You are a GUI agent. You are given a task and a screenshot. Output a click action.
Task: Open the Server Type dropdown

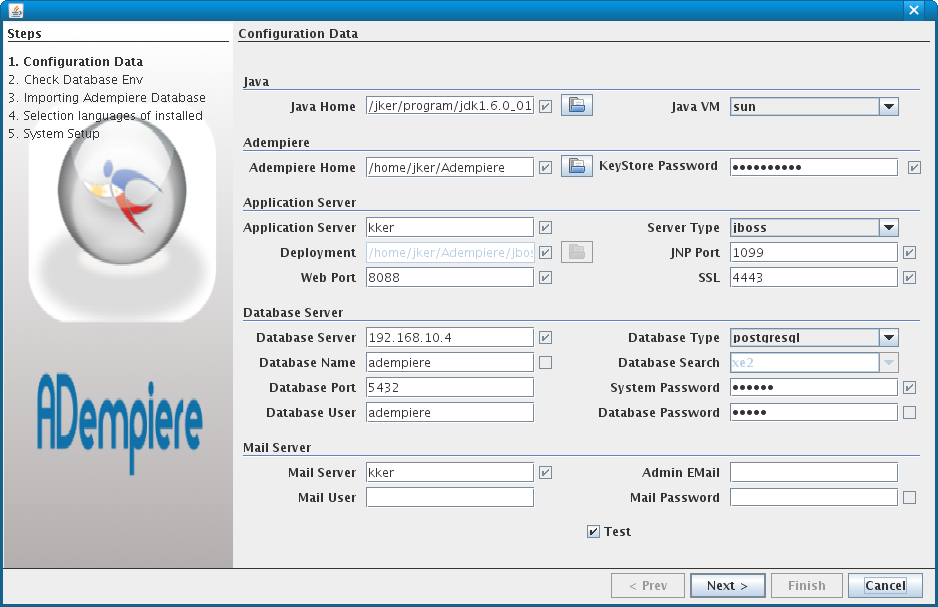[889, 227]
